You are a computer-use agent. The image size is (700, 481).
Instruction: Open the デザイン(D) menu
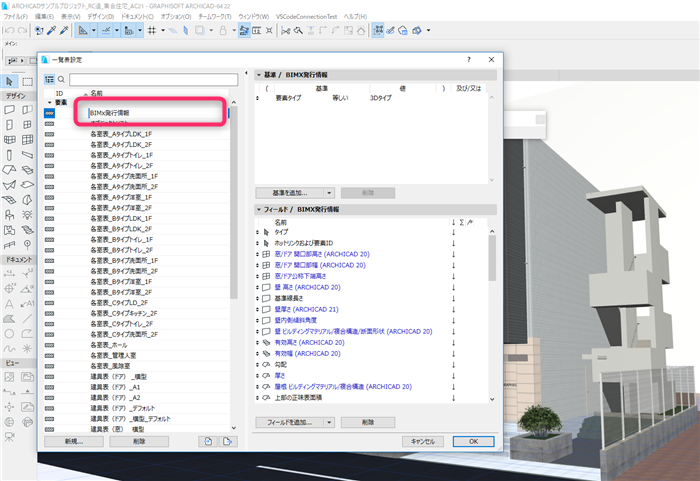tap(101, 17)
